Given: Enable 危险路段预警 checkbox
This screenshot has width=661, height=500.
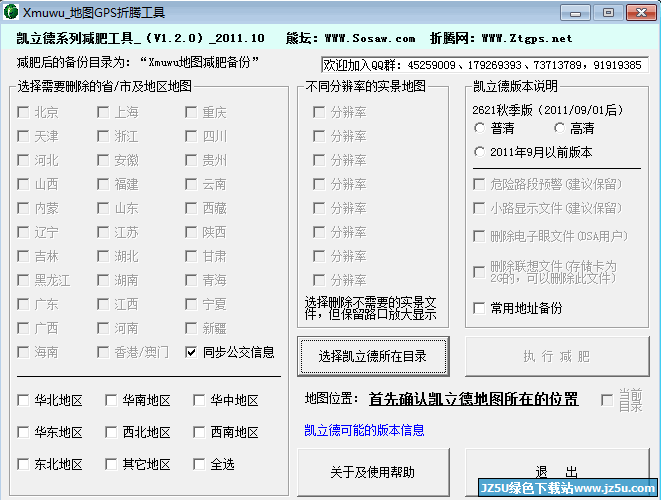Looking at the screenshot, I should click(x=479, y=184).
